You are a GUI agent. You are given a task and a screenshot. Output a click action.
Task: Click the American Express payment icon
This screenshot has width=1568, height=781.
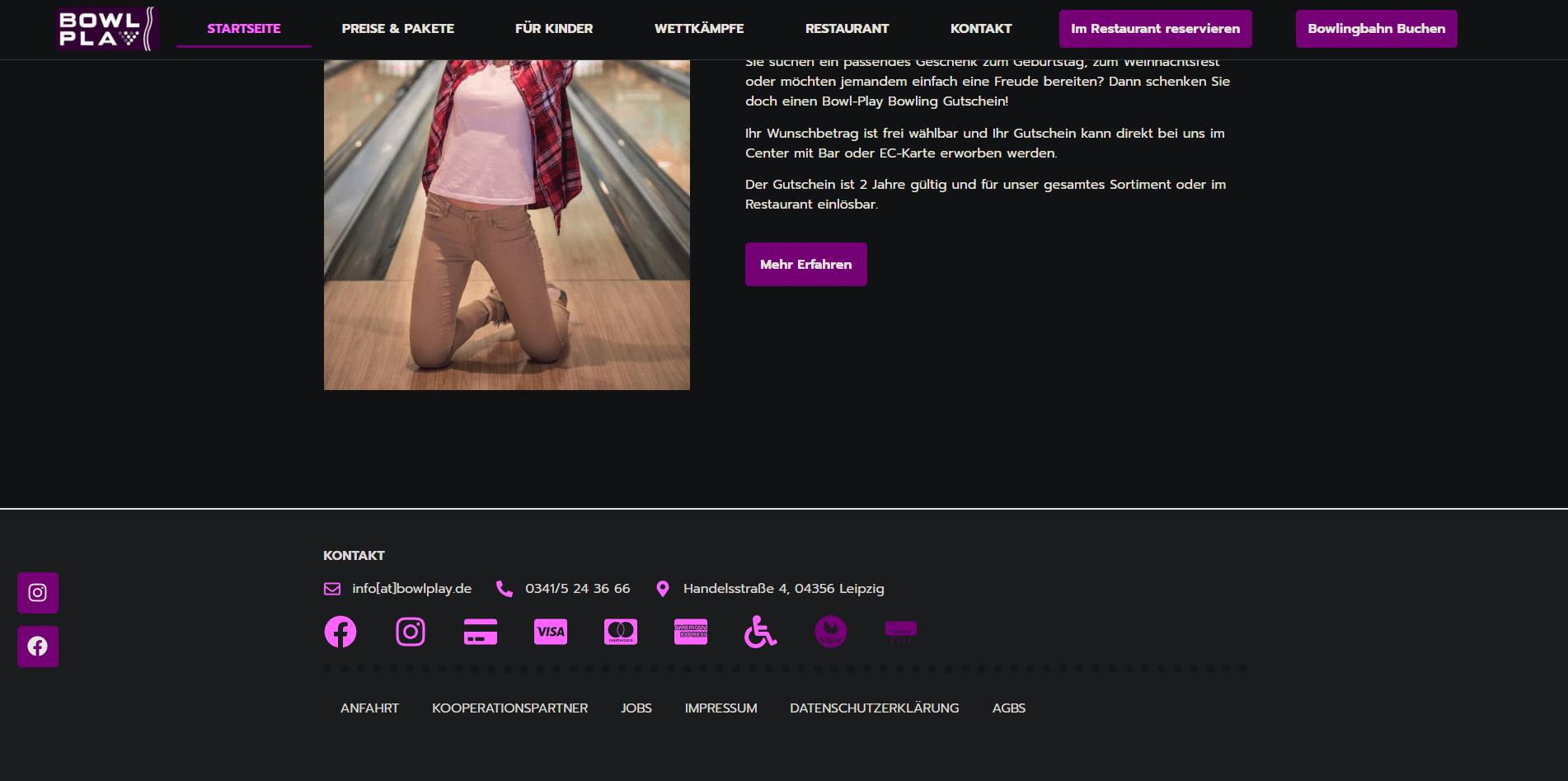point(691,632)
